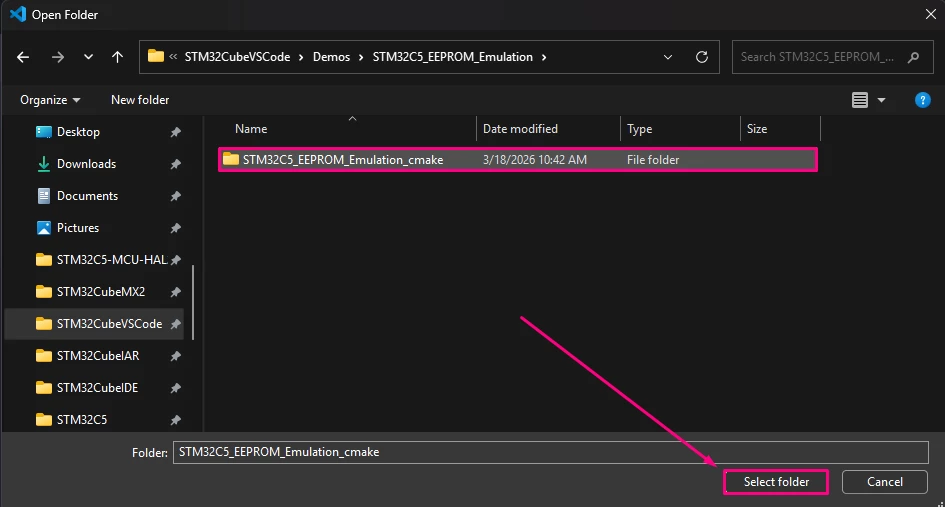Open STM32C5-MCU-HAL quick access folder
945x507 pixels.
pos(112,260)
